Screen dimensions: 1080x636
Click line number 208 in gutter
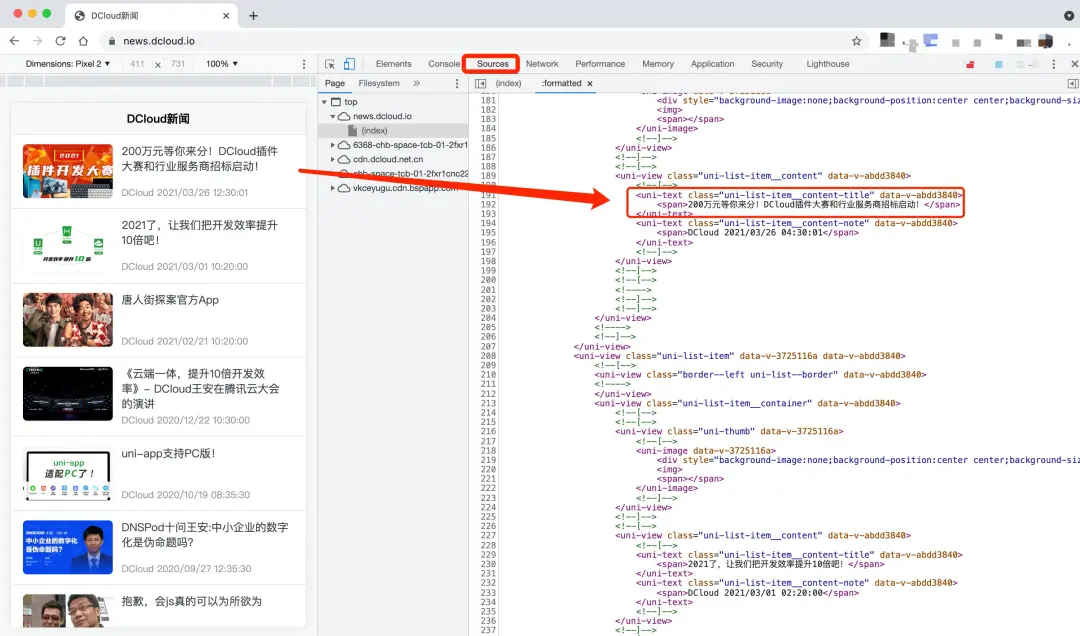(488, 356)
